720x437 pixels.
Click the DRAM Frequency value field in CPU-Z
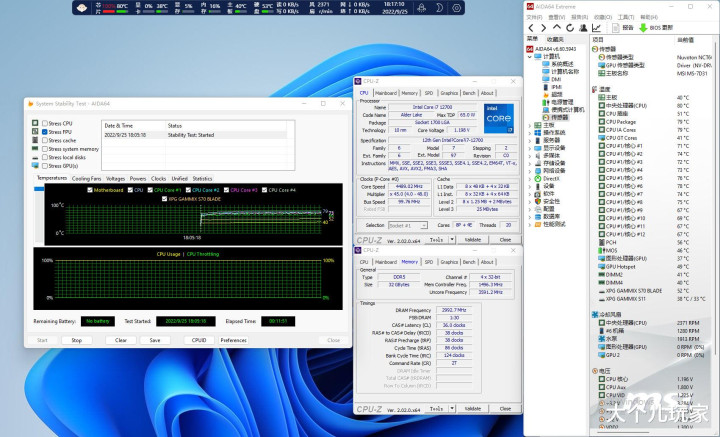[454, 310]
